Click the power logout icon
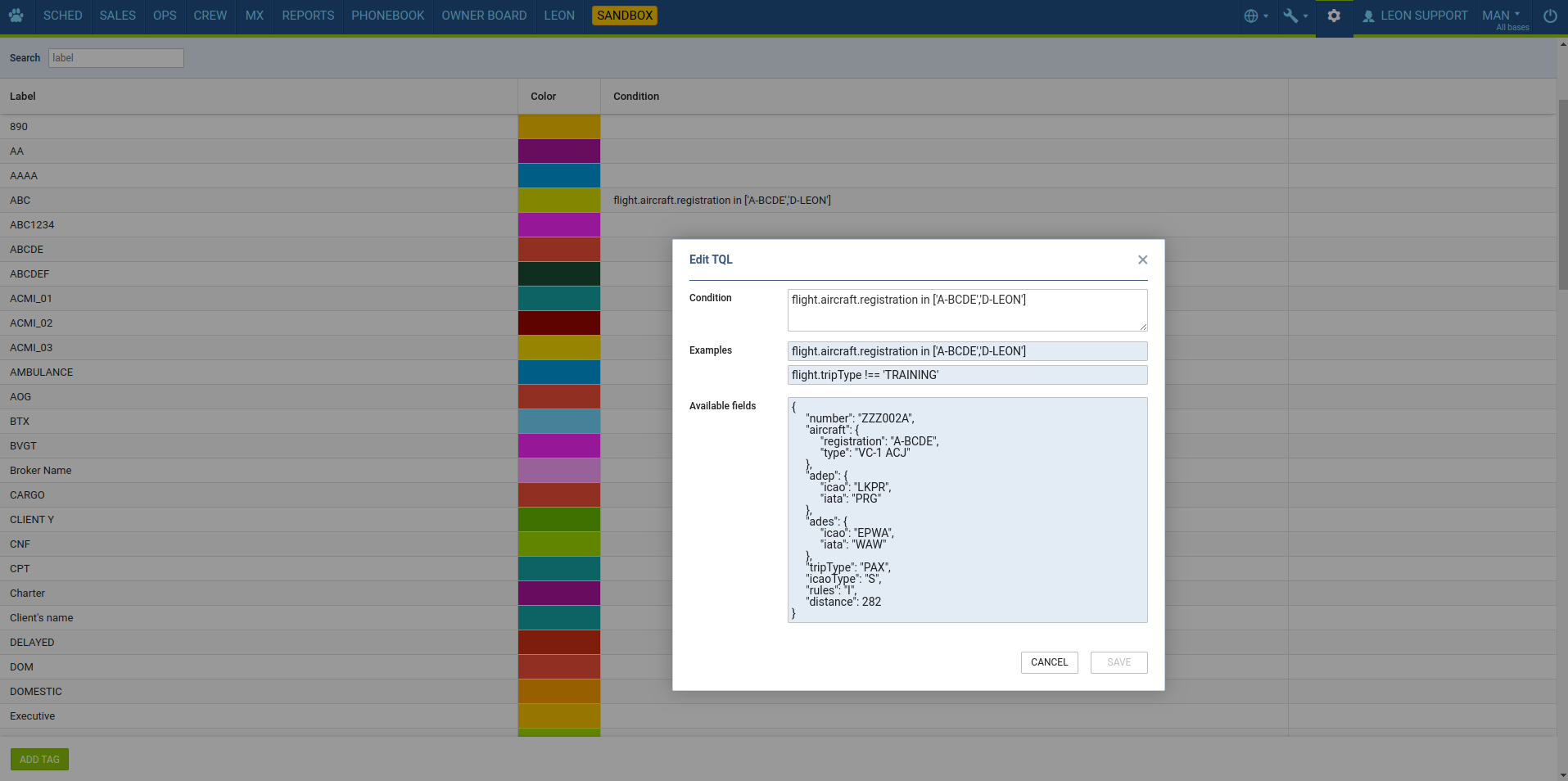The width and height of the screenshot is (1568, 781). click(x=1550, y=16)
